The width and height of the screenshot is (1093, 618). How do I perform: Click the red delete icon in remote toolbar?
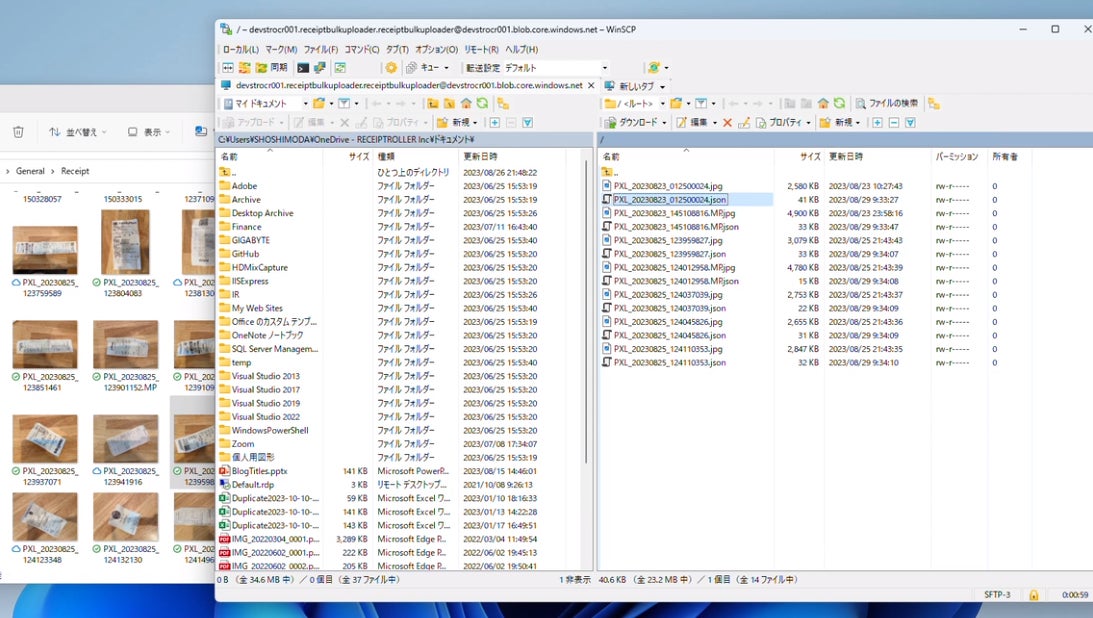pyautogui.click(x=727, y=122)
